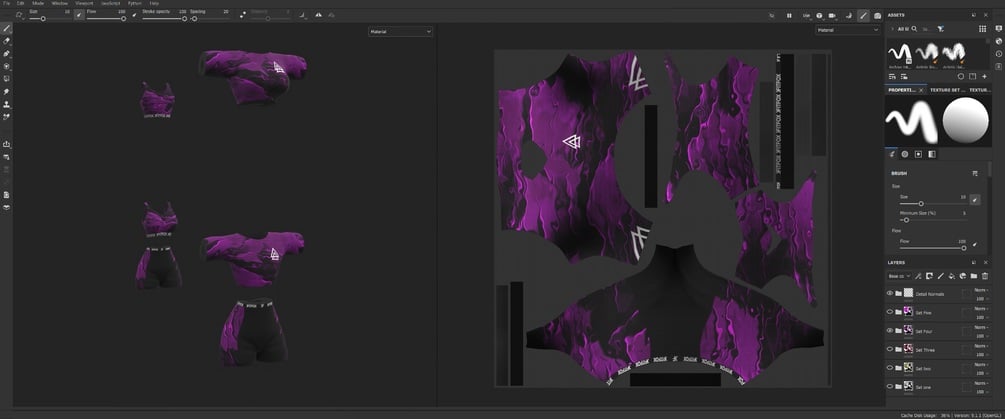
Task: Open the Export textures icon
Action: tap(6, 144)
